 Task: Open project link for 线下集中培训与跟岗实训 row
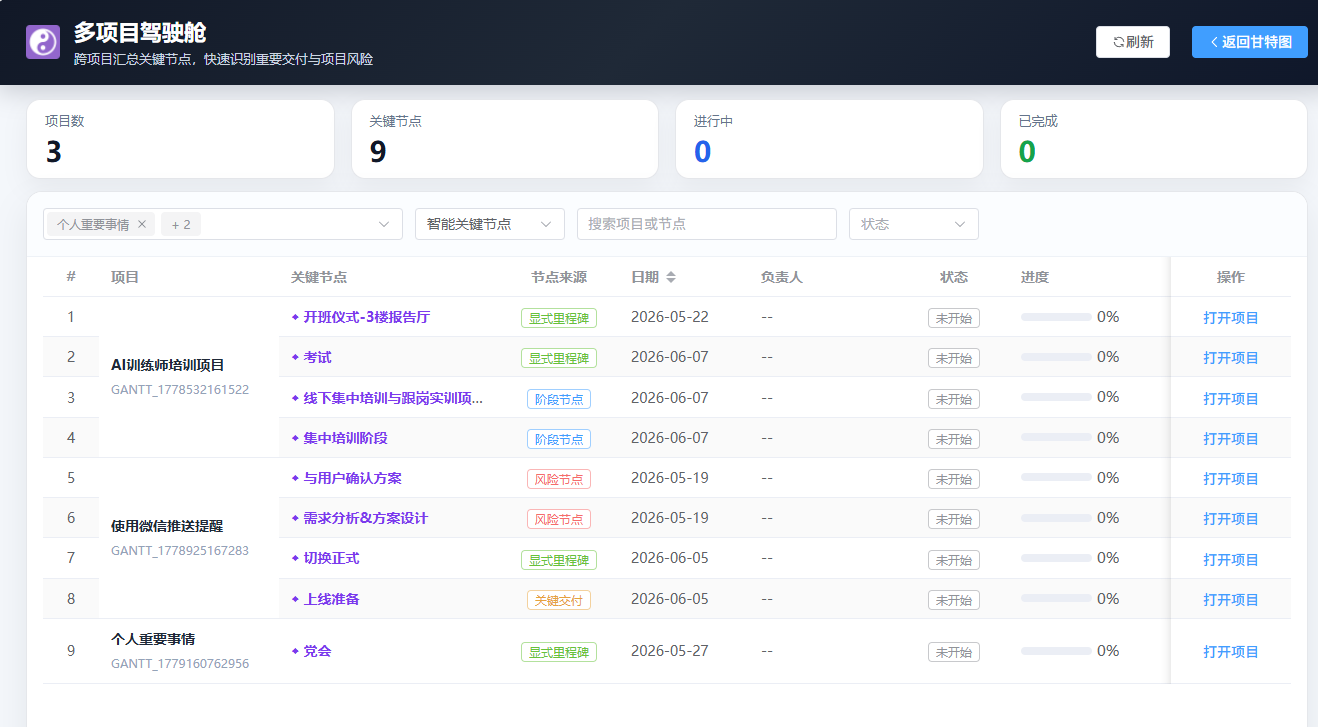(1231, 399)
